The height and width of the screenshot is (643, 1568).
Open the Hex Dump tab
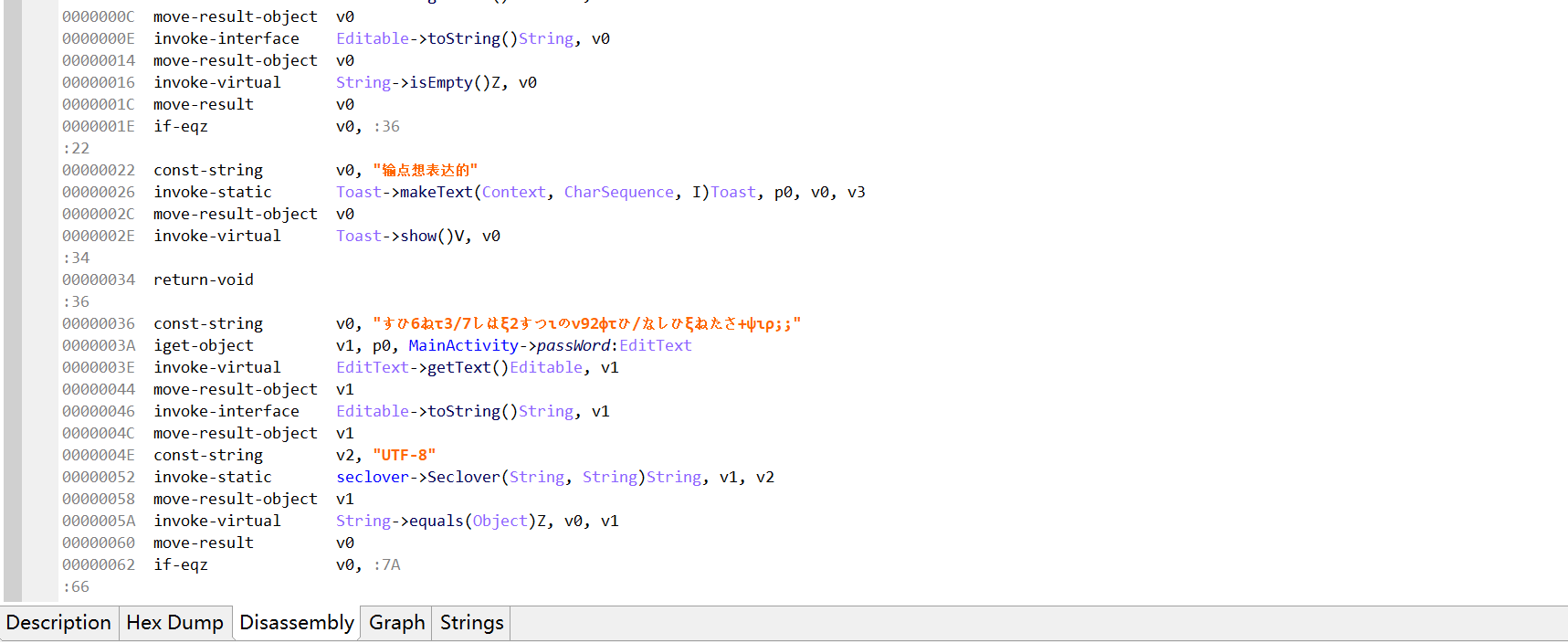click(174, 623)
